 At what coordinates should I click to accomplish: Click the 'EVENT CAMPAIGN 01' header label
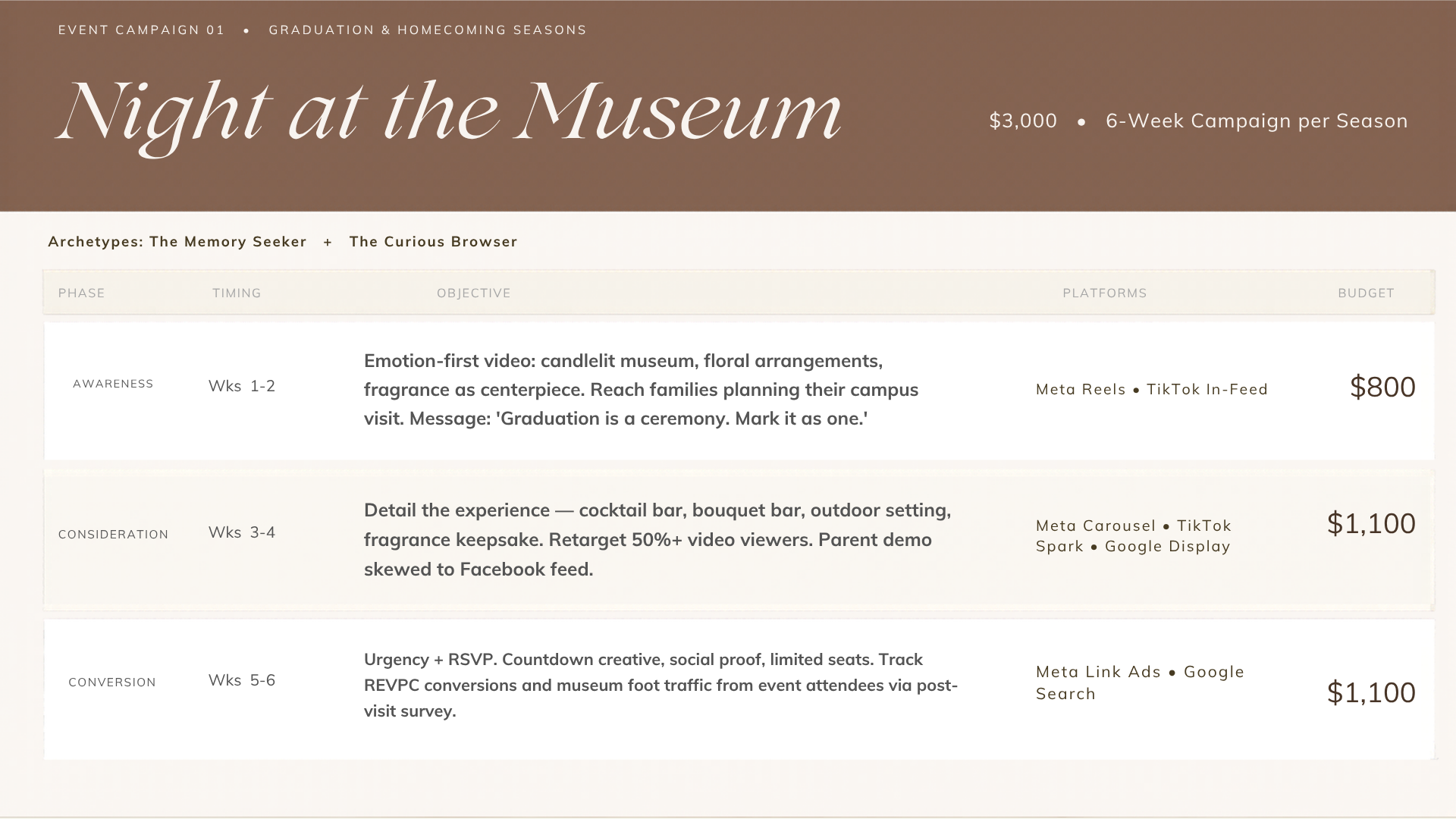[142, 30]
